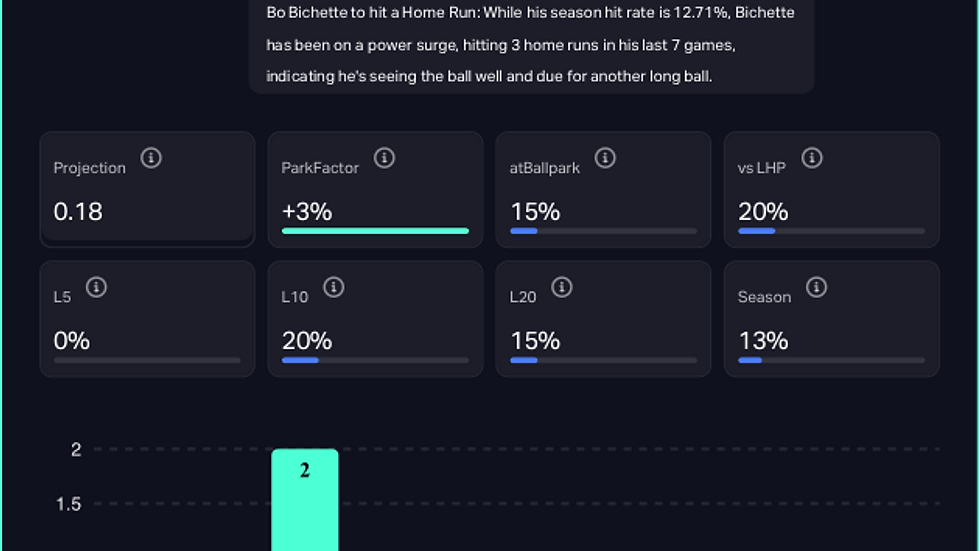Click the Bo Bichette Home Run description text

[530, 45]
